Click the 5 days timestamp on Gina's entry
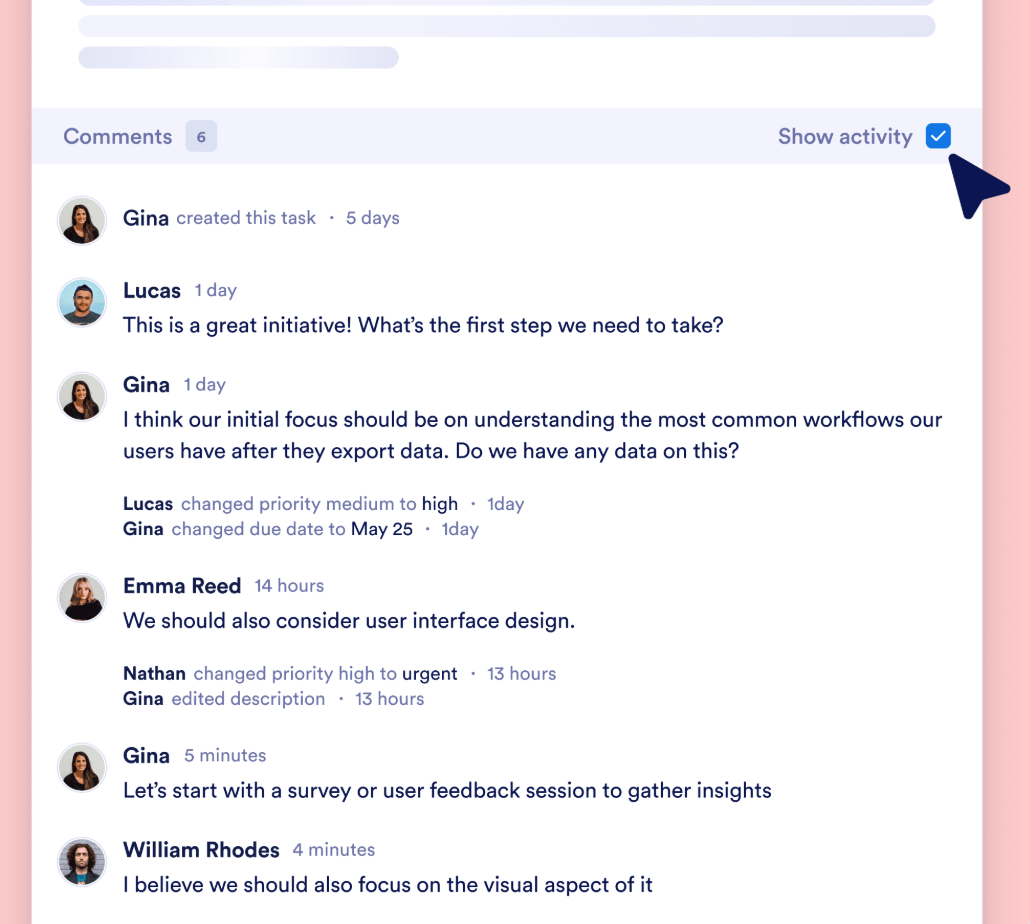 point(372,218)
